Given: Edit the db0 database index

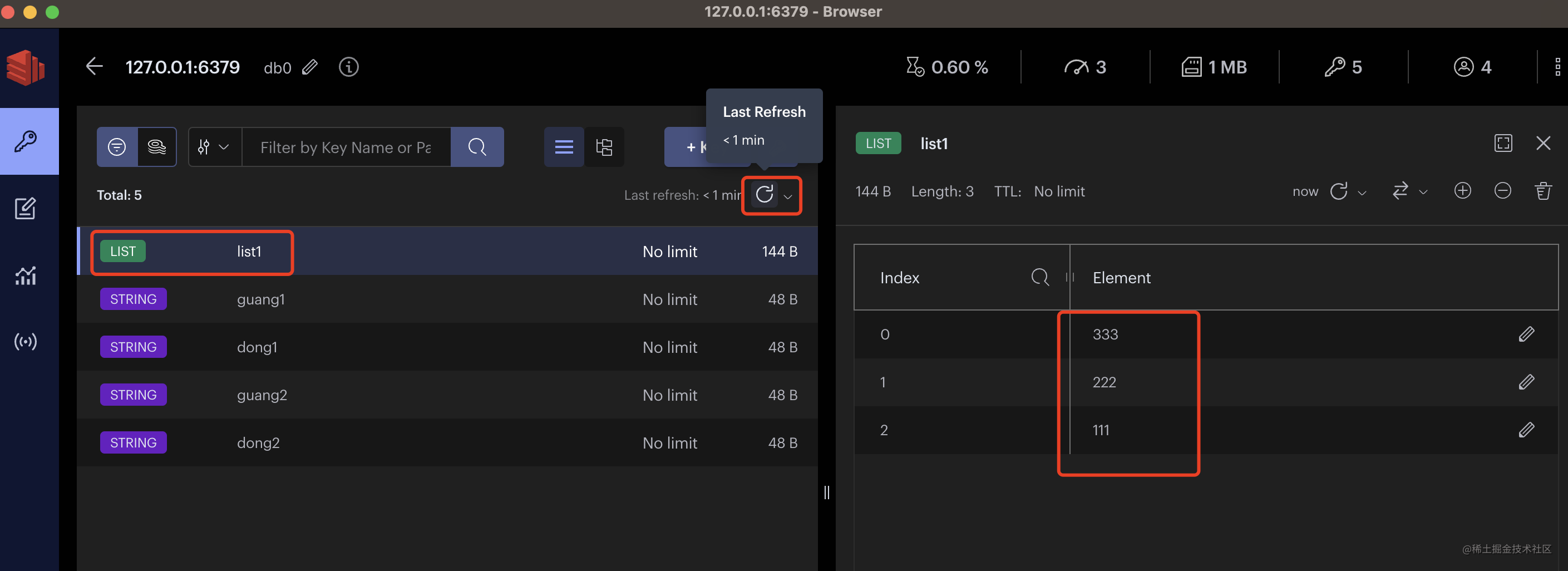Looking at the screenshot, I should tap(310, 67).
